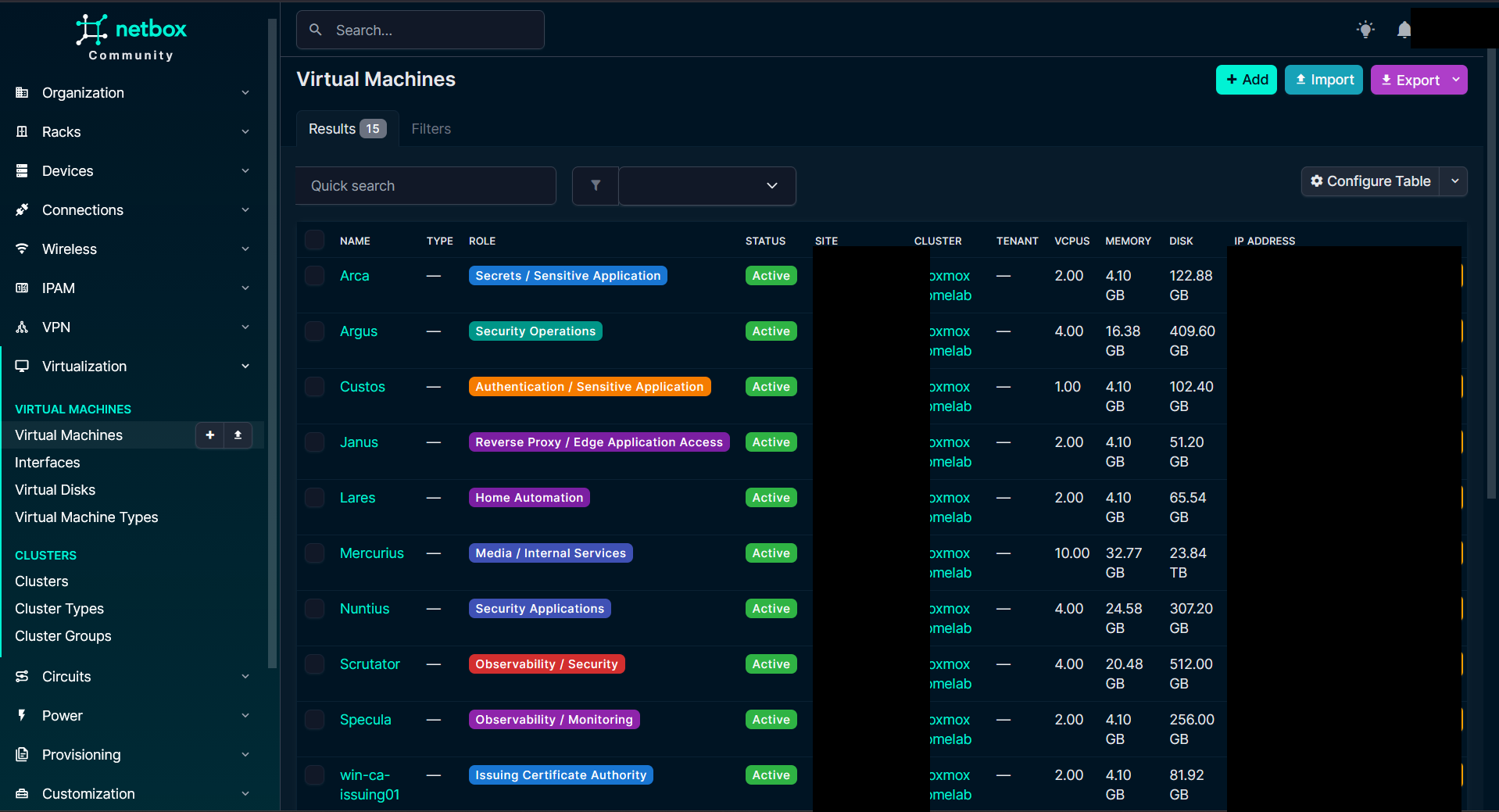Click the Import button
The image size is (1499, 812).
click(1324, 80)
